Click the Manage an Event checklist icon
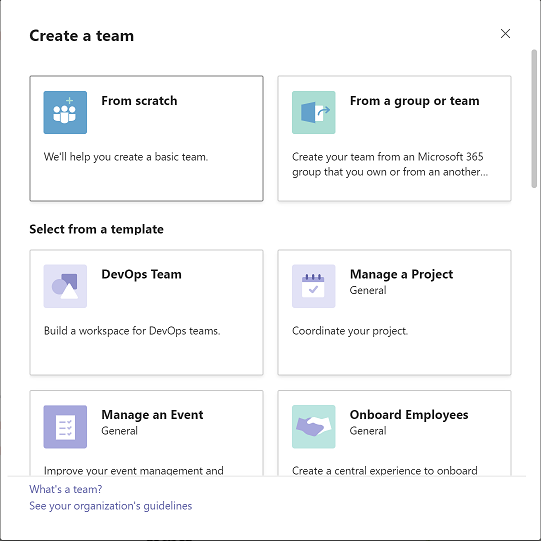The image size is (541, 541). point(65,427)
